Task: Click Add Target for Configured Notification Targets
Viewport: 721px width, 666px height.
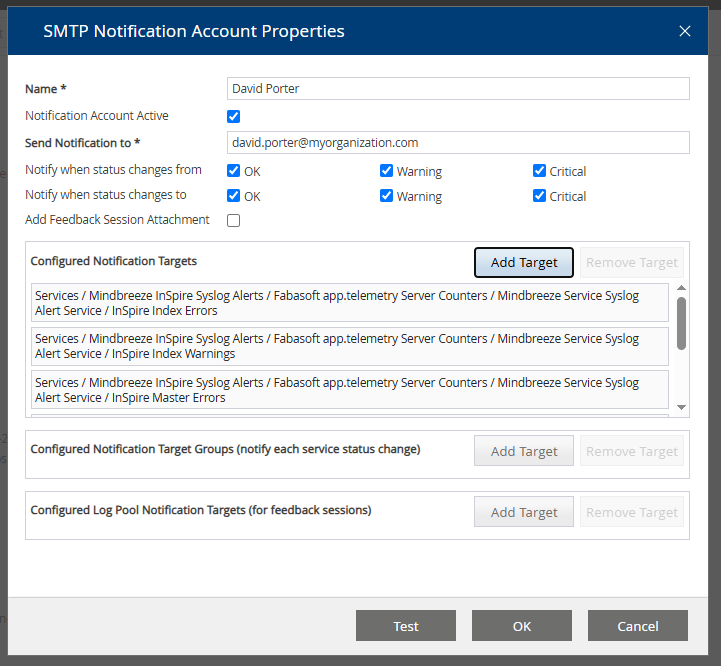Action: click(523, 263)
